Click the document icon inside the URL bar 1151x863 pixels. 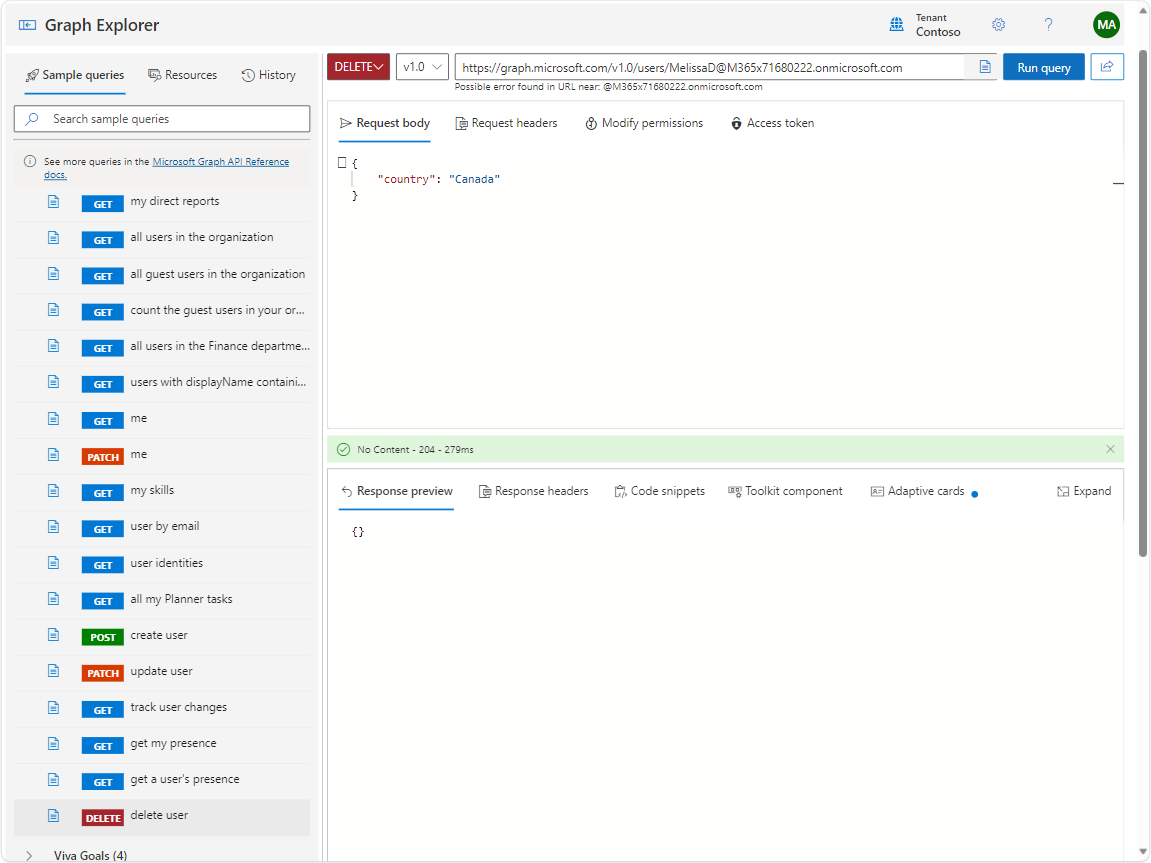click(985, 68)
